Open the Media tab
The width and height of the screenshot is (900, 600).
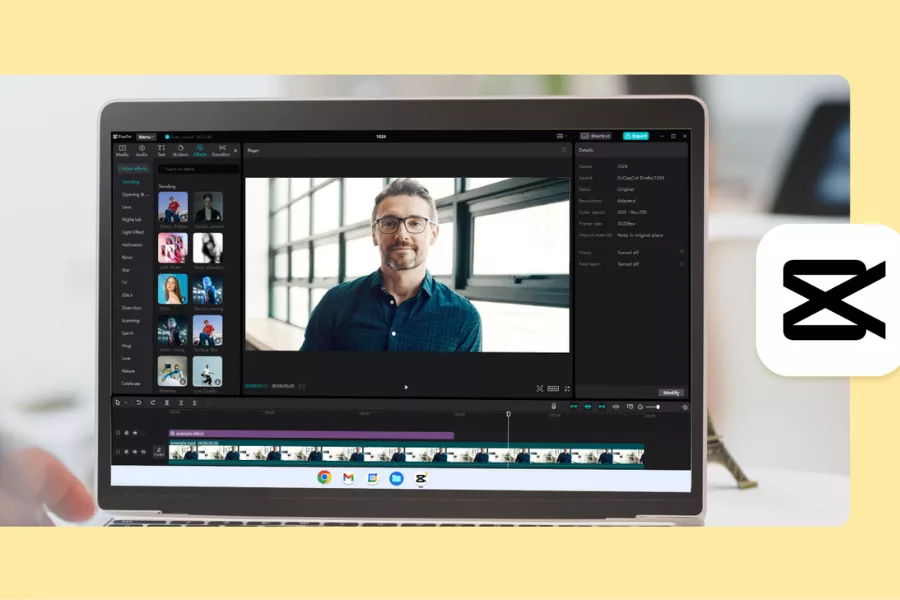pyautogui.click(x=122, y=150)
